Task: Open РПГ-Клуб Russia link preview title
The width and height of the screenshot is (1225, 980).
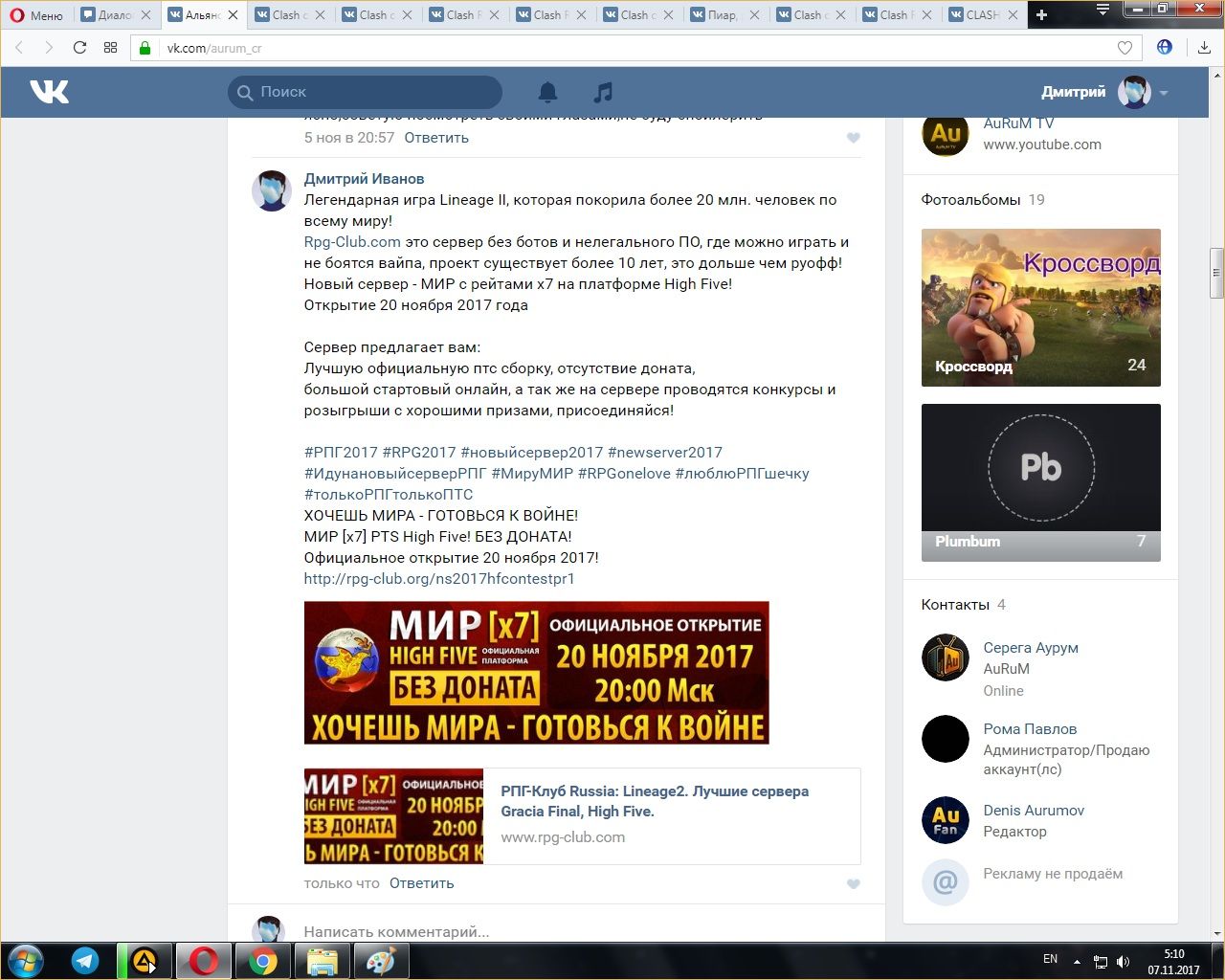Action: (x=655, y=801)
